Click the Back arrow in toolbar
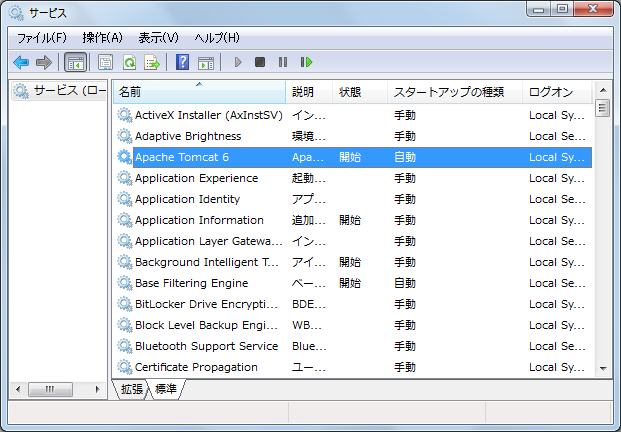The width and height of the screenshot is (621, 432). click(21, 62)
